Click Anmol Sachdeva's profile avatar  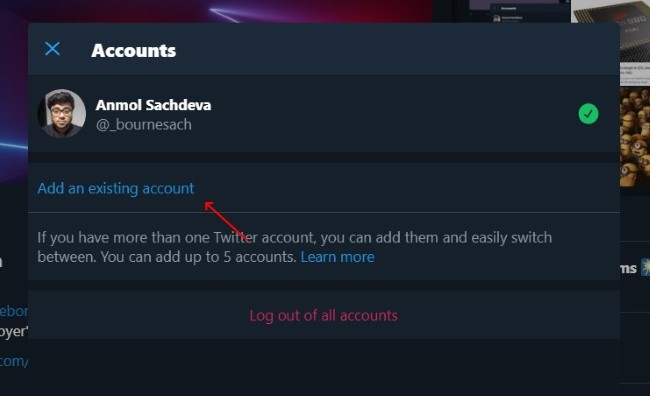(62, 113)
